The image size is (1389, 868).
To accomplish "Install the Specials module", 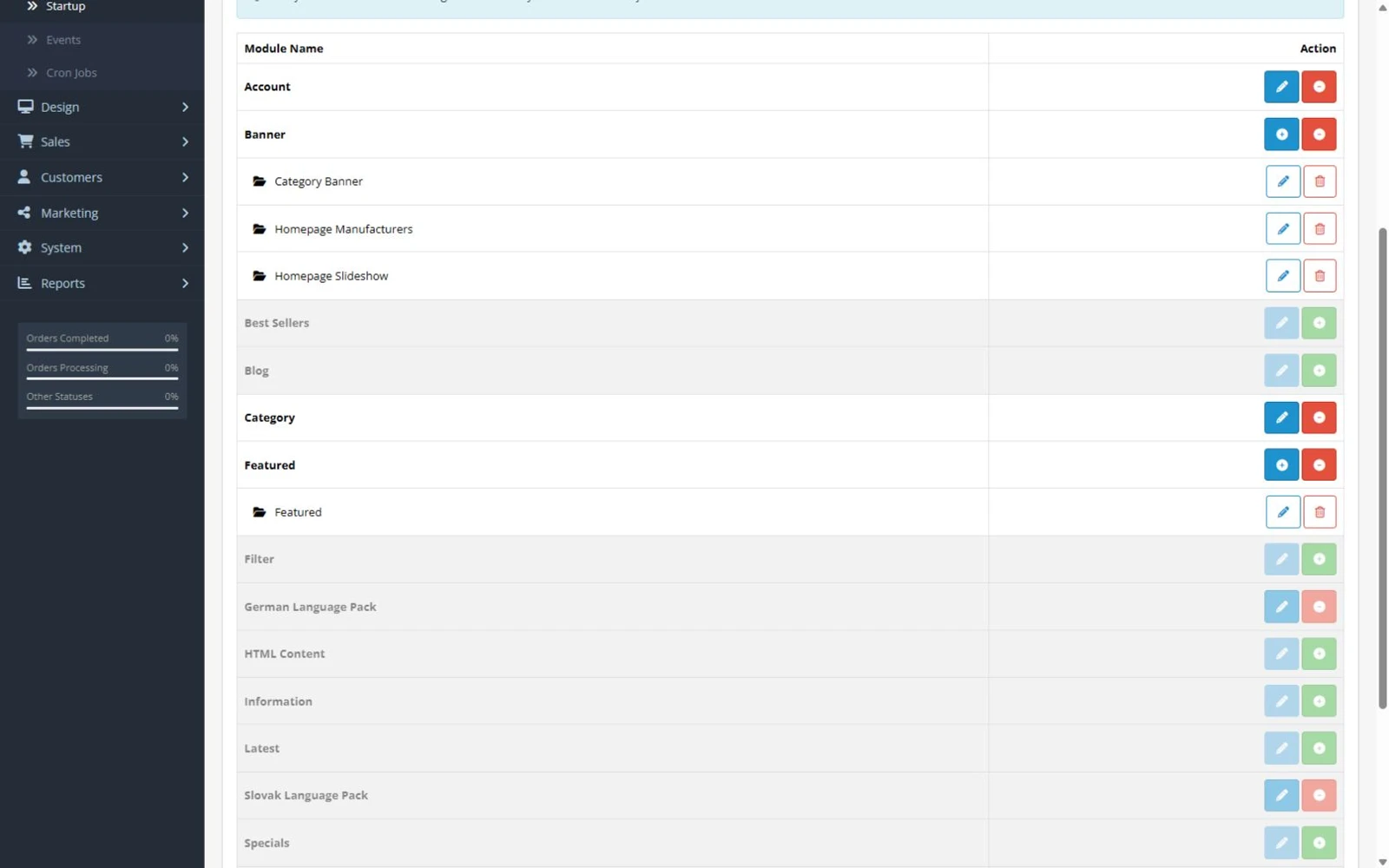I will (1319, 843).
